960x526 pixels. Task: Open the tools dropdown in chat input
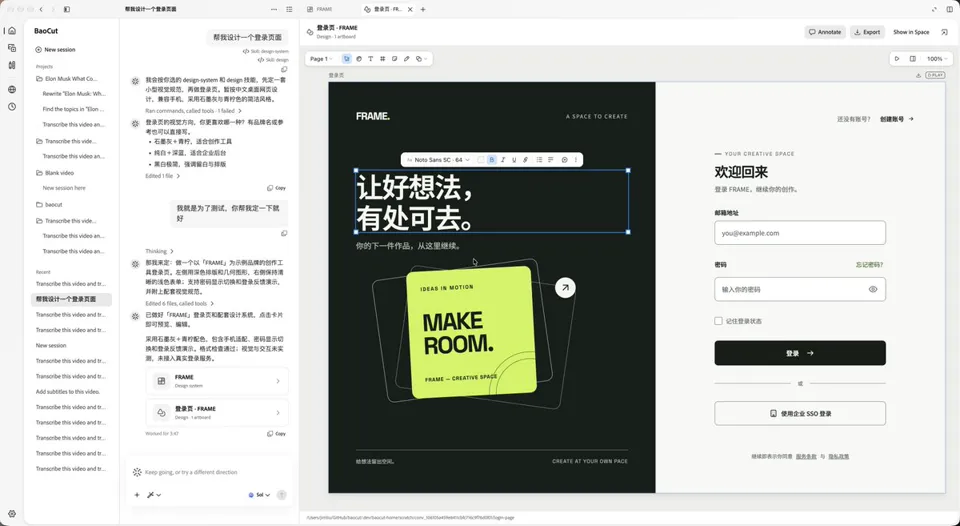(x=154, y=495)
